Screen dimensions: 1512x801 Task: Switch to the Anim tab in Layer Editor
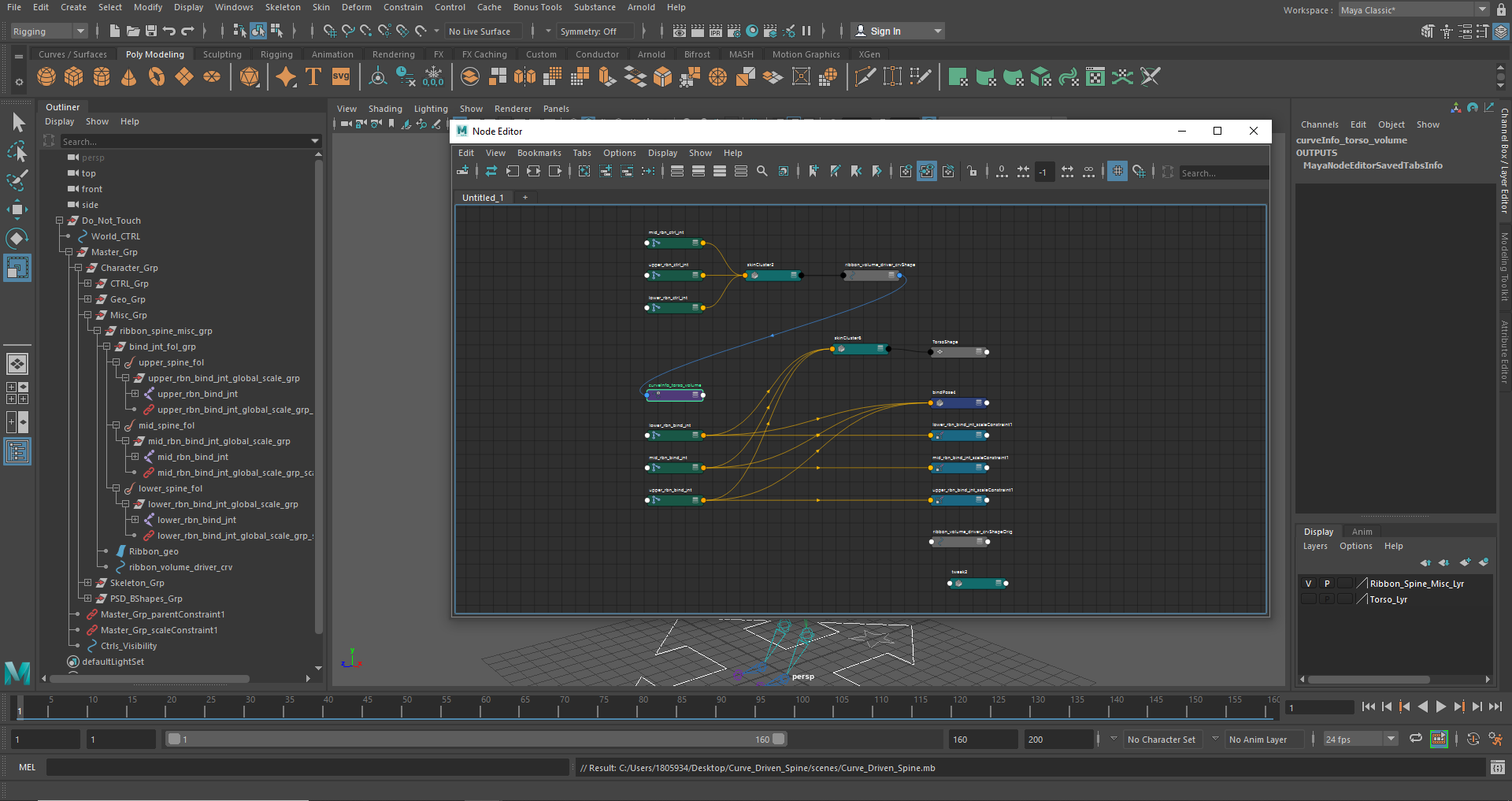click(1362, 532)
